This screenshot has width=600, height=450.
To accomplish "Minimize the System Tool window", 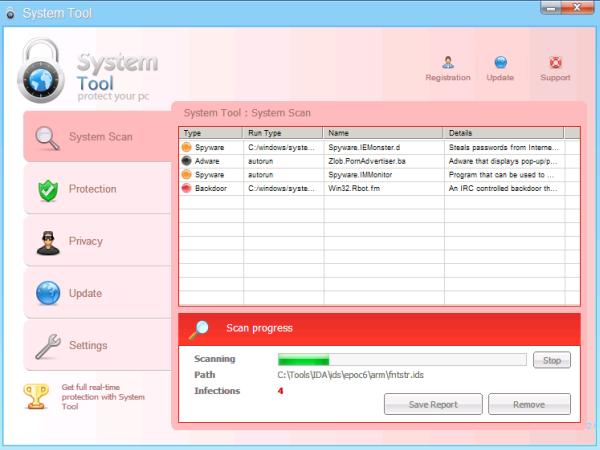I will pyautogui.click(x=551, y=8).
